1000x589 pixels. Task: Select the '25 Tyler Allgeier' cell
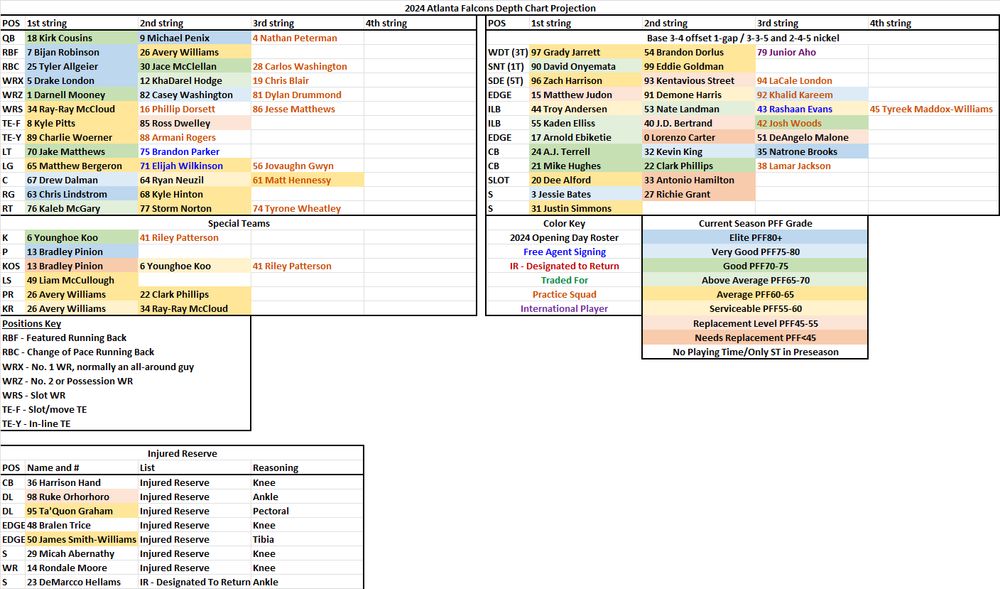coord(82,66)
